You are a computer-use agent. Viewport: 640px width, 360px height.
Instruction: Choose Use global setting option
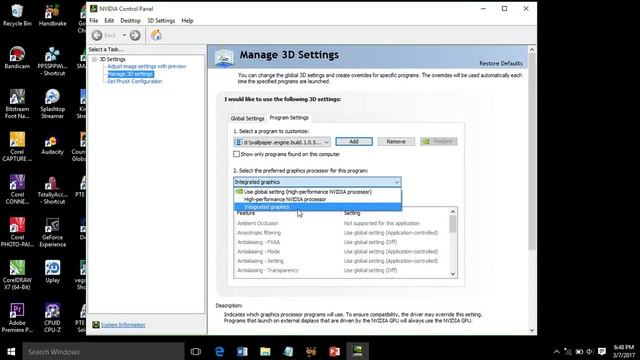click(x=318, y=191)
